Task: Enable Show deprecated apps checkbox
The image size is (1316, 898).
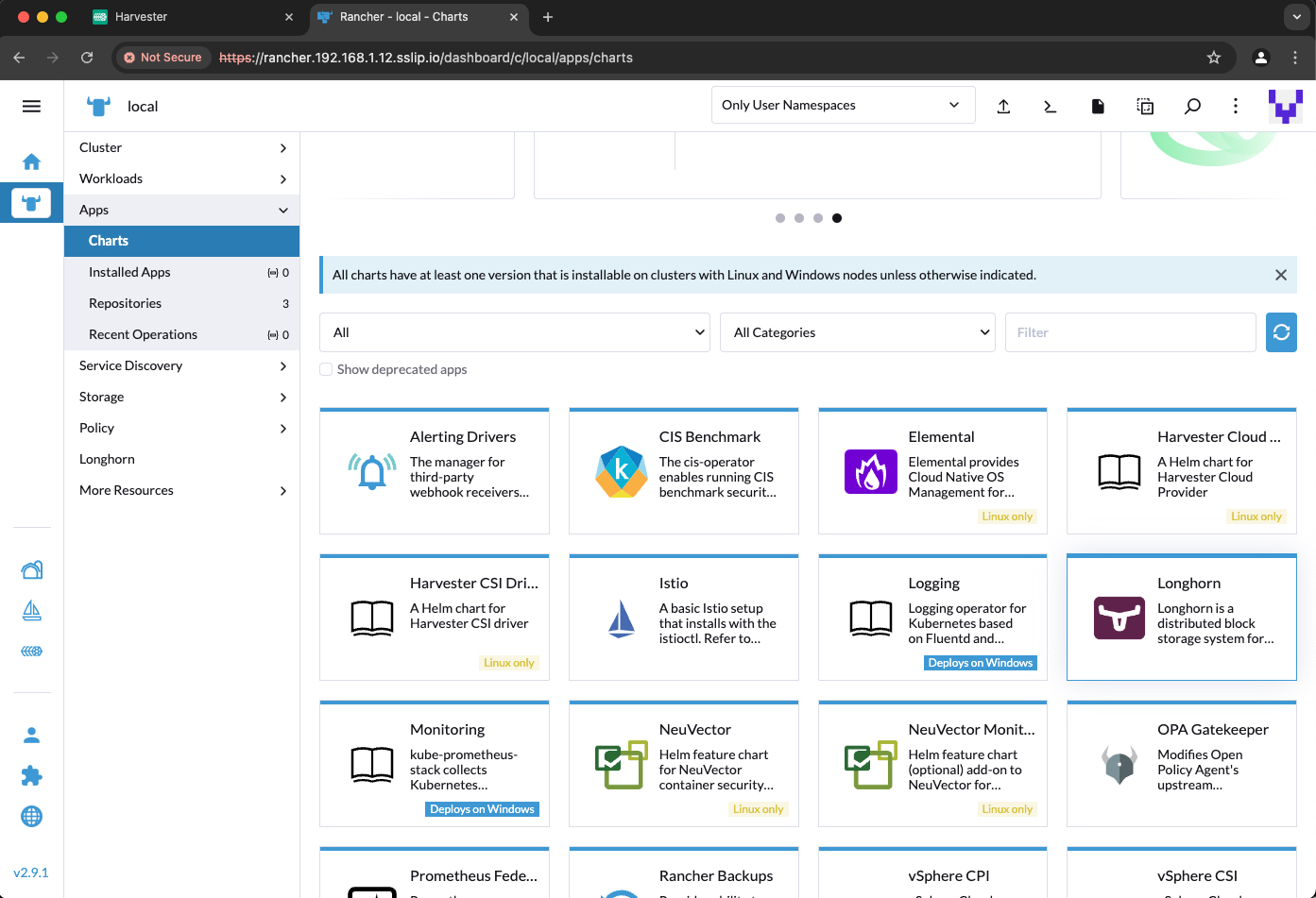Action: coord(326,369)
